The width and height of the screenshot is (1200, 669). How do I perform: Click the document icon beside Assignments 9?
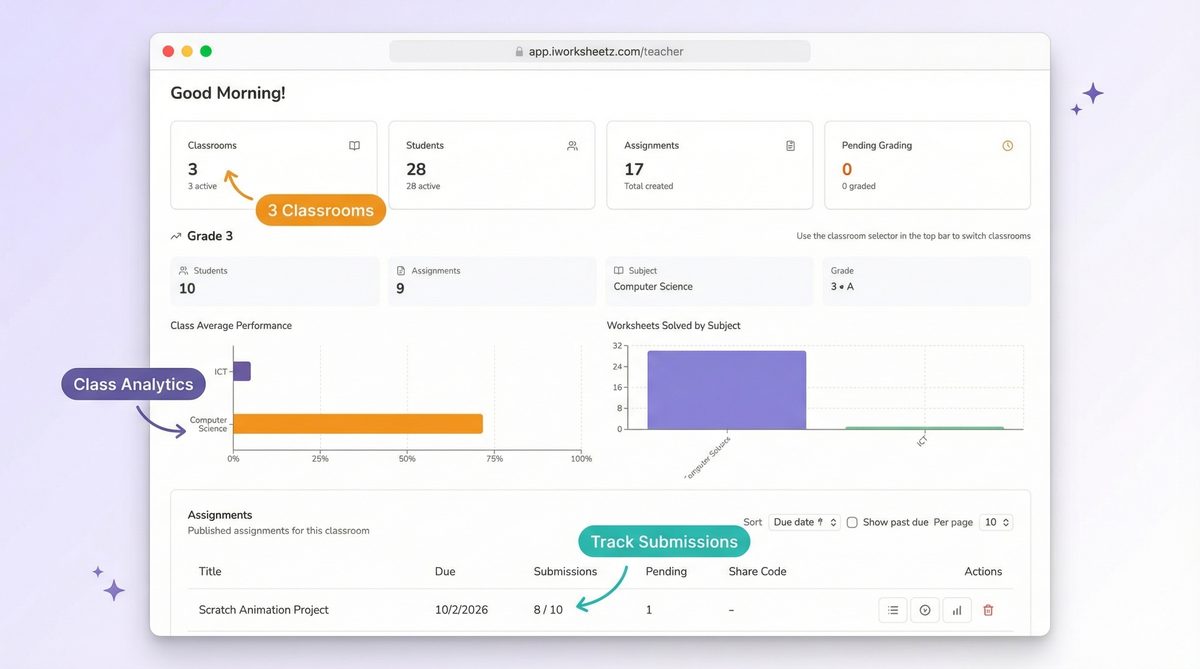point(401,271)
